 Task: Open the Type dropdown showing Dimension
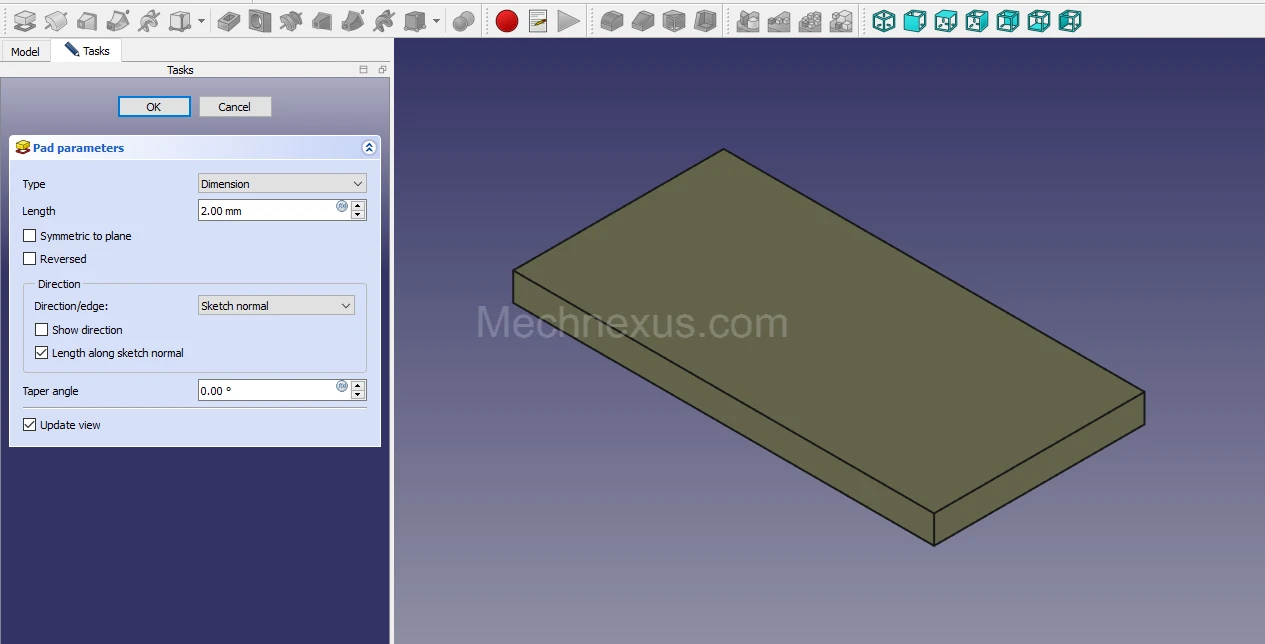click(x=282, y=184)
